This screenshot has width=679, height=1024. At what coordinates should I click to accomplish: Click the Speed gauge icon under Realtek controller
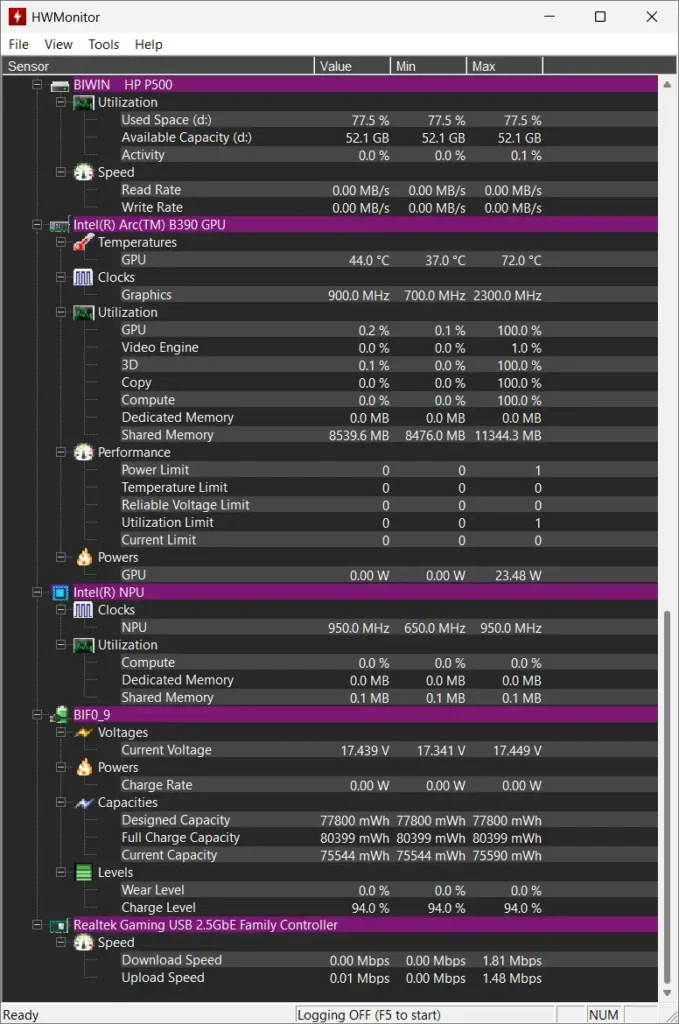tap(84, 942)
